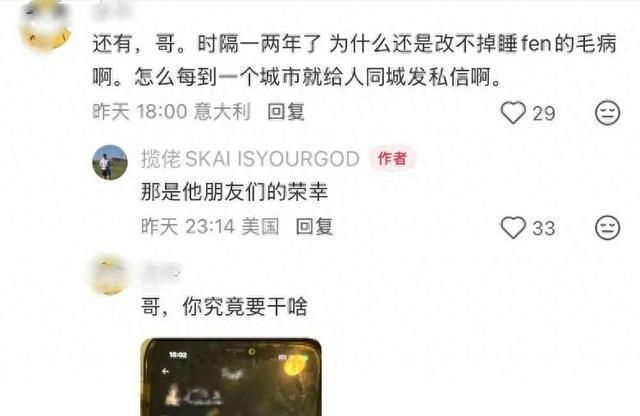The width and height of the screenshot is (640, 416).
Task: Open the blurred avatar above 哥，你究竟要干啥
Action: point(110,275)
